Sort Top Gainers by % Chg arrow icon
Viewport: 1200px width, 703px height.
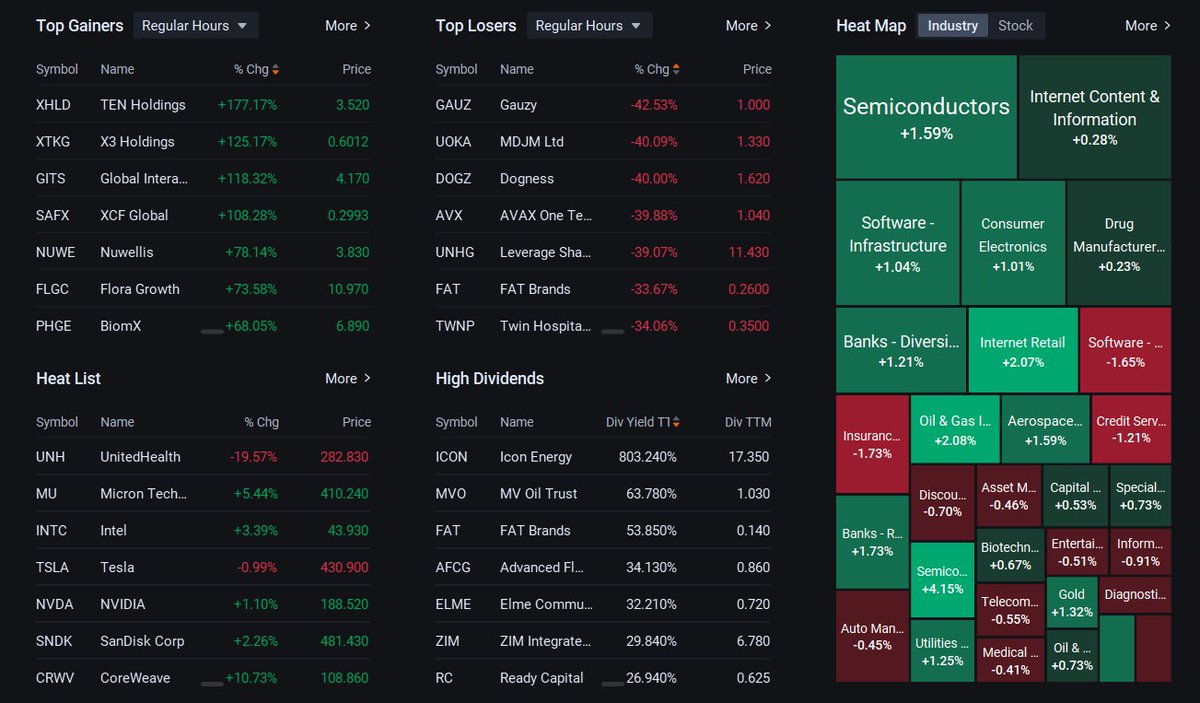[275, 70]
